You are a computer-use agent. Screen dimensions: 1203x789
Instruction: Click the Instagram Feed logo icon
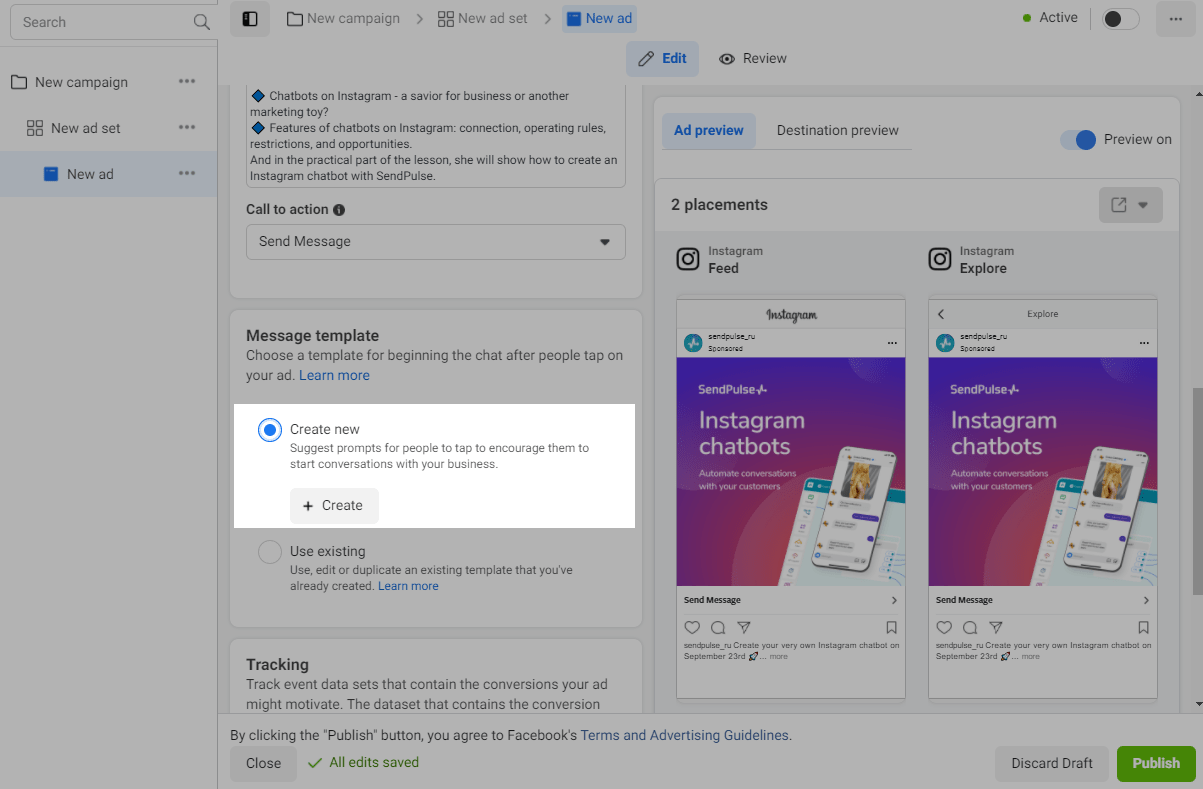[x=688, y=260]
